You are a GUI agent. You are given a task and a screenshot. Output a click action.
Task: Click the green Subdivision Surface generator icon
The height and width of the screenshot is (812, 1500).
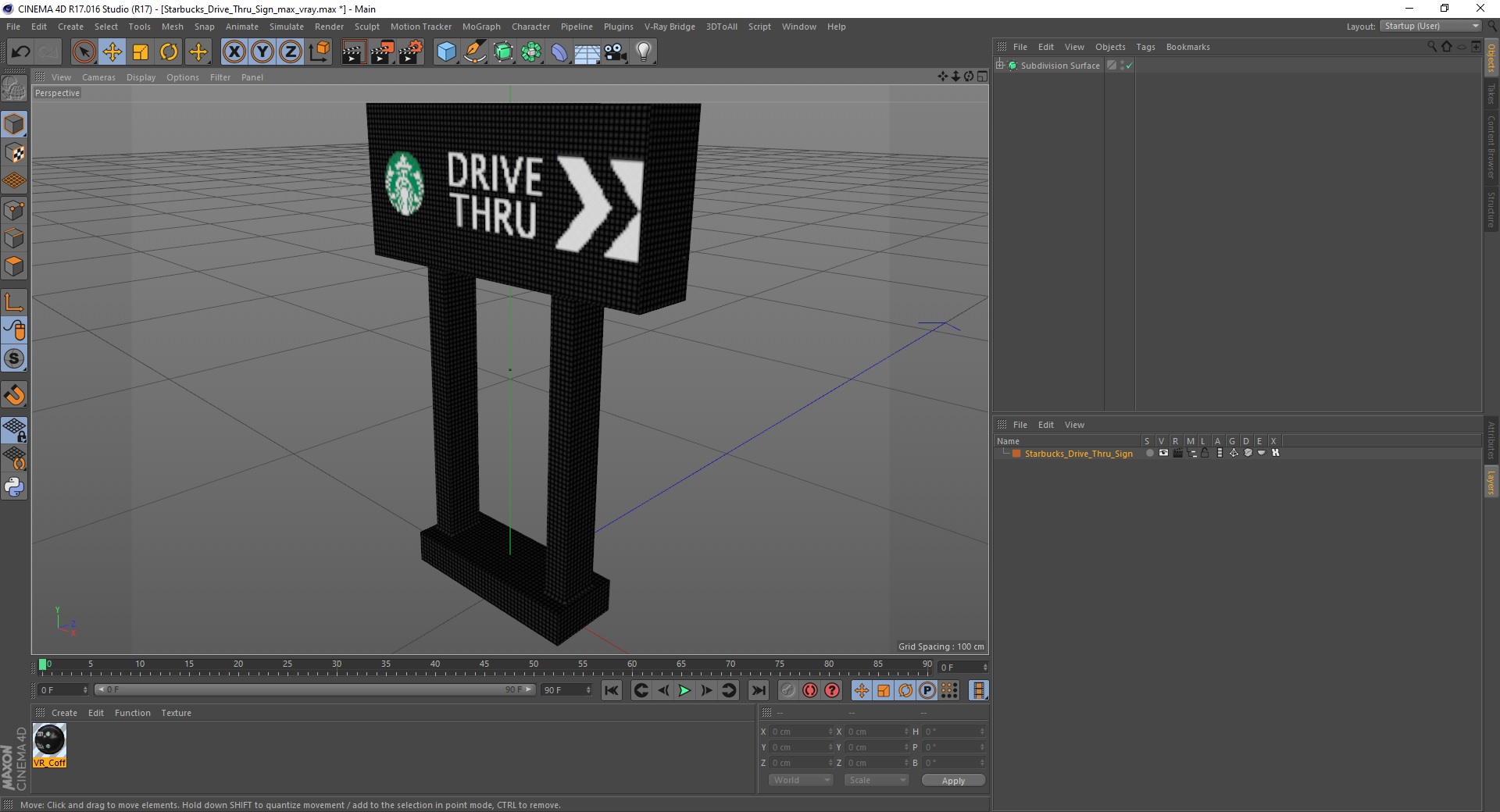[x=503, y=52]
